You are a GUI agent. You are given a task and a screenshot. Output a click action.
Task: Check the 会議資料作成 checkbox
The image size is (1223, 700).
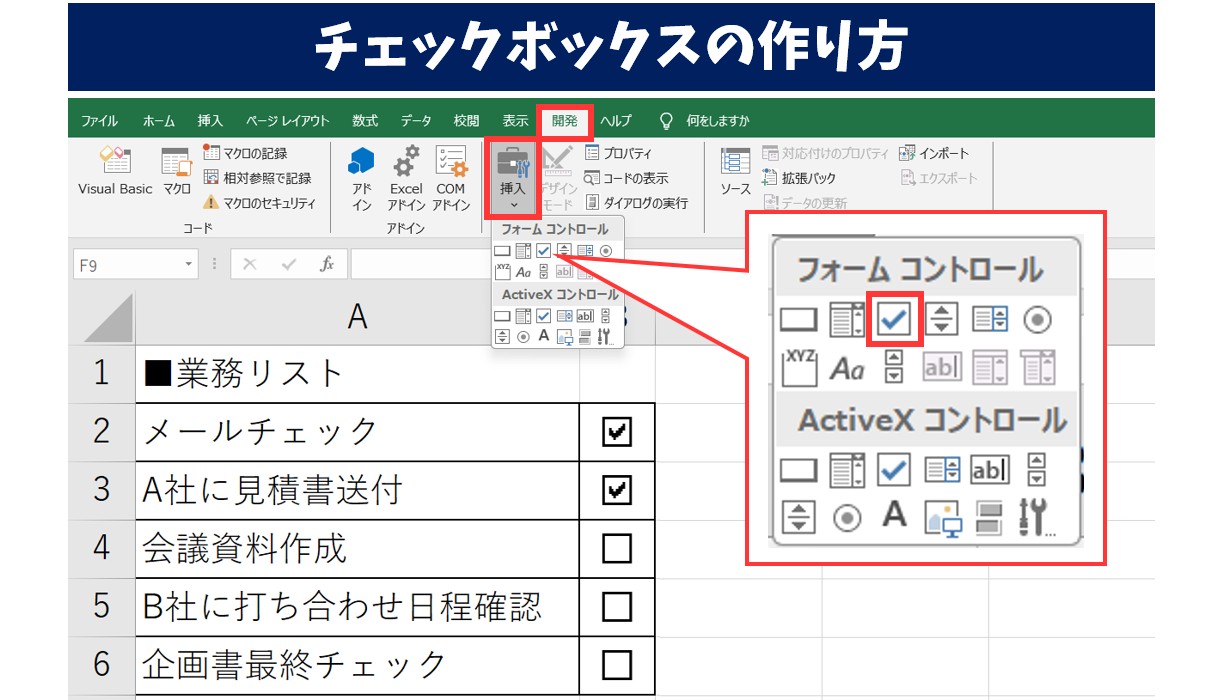click(617, 548)
